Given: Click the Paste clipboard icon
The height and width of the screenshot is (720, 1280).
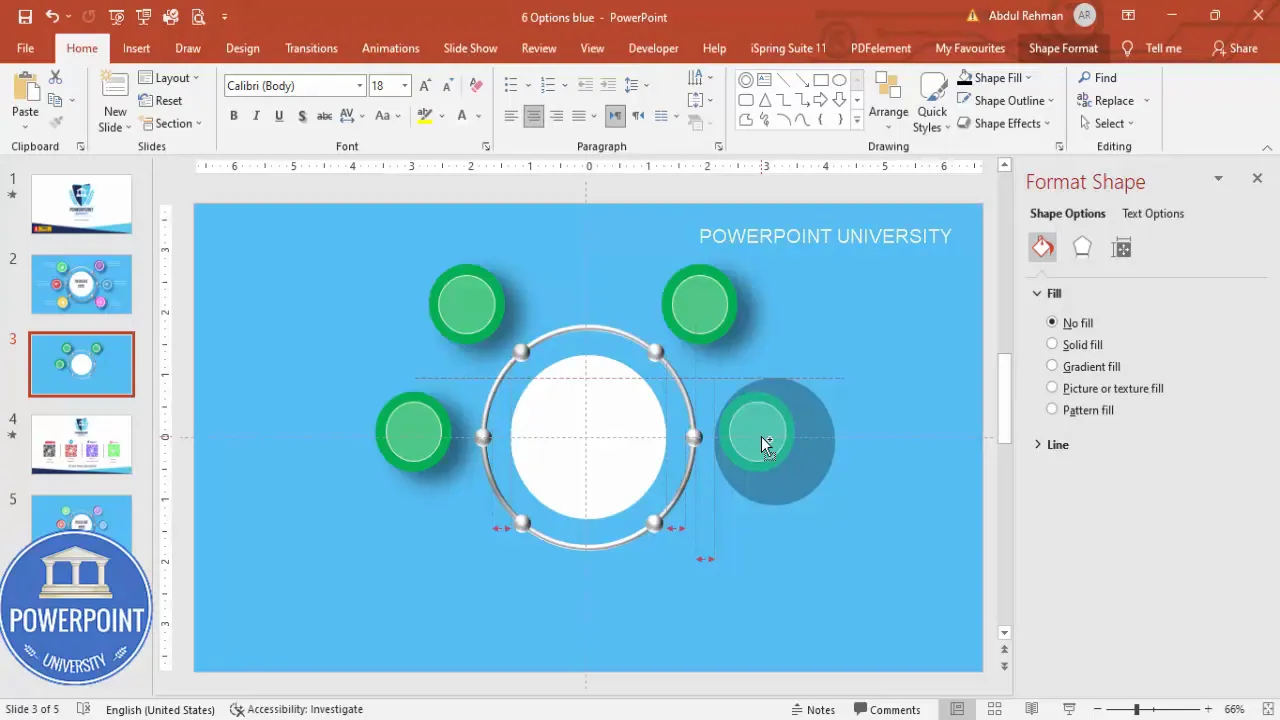Looking at the screenshot, I should coord(25,87).
